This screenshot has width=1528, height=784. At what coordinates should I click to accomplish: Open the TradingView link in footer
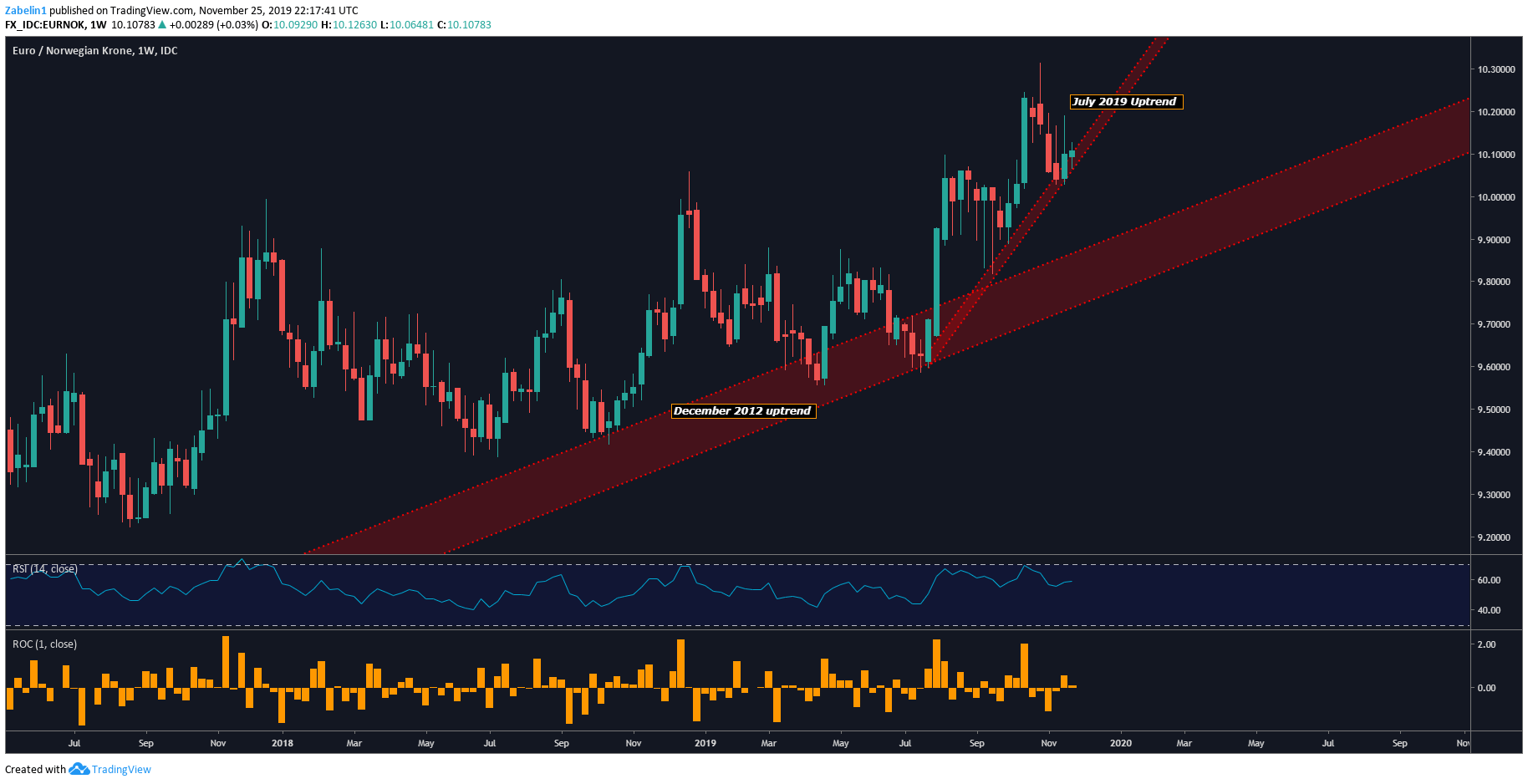121,770
